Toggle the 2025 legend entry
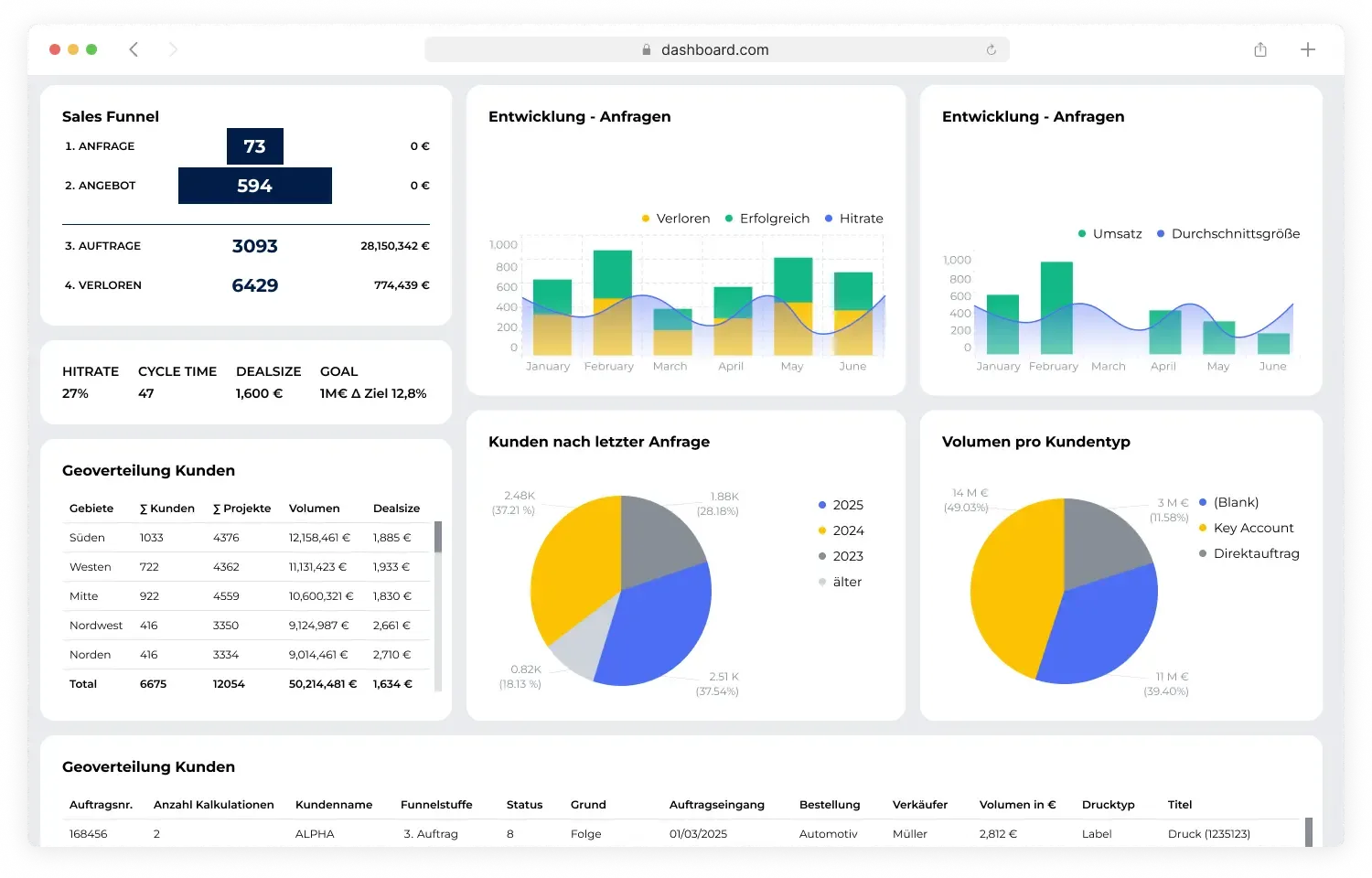 [x=841, y=505]
